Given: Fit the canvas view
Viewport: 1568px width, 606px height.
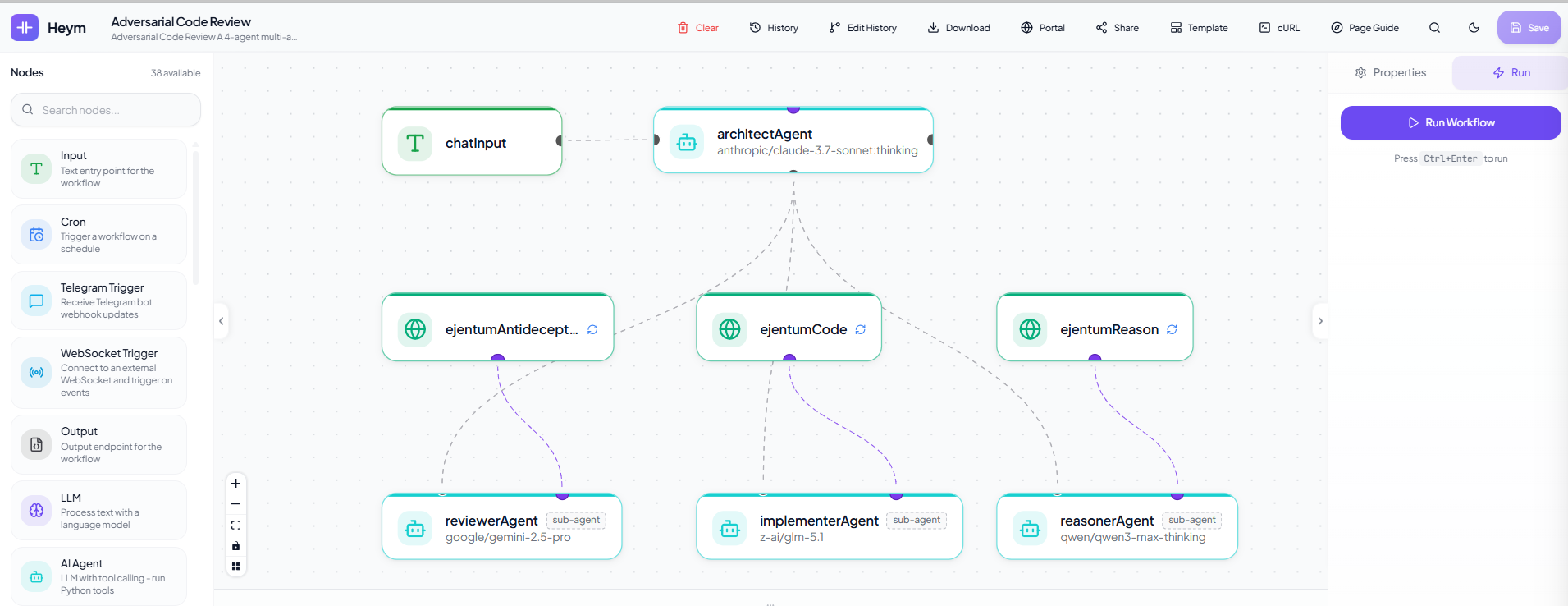Looking at the screenshot, I should point(236,525).
